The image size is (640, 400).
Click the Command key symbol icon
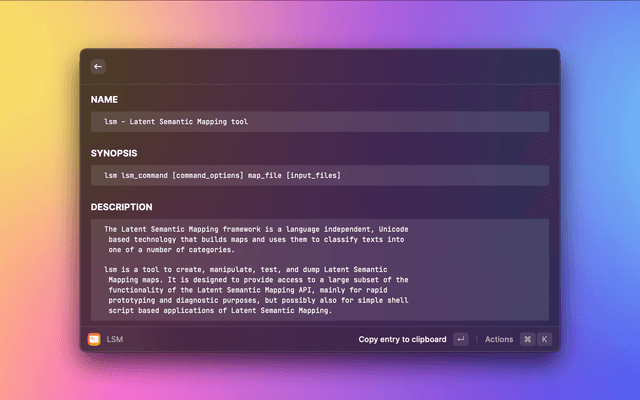527,339
